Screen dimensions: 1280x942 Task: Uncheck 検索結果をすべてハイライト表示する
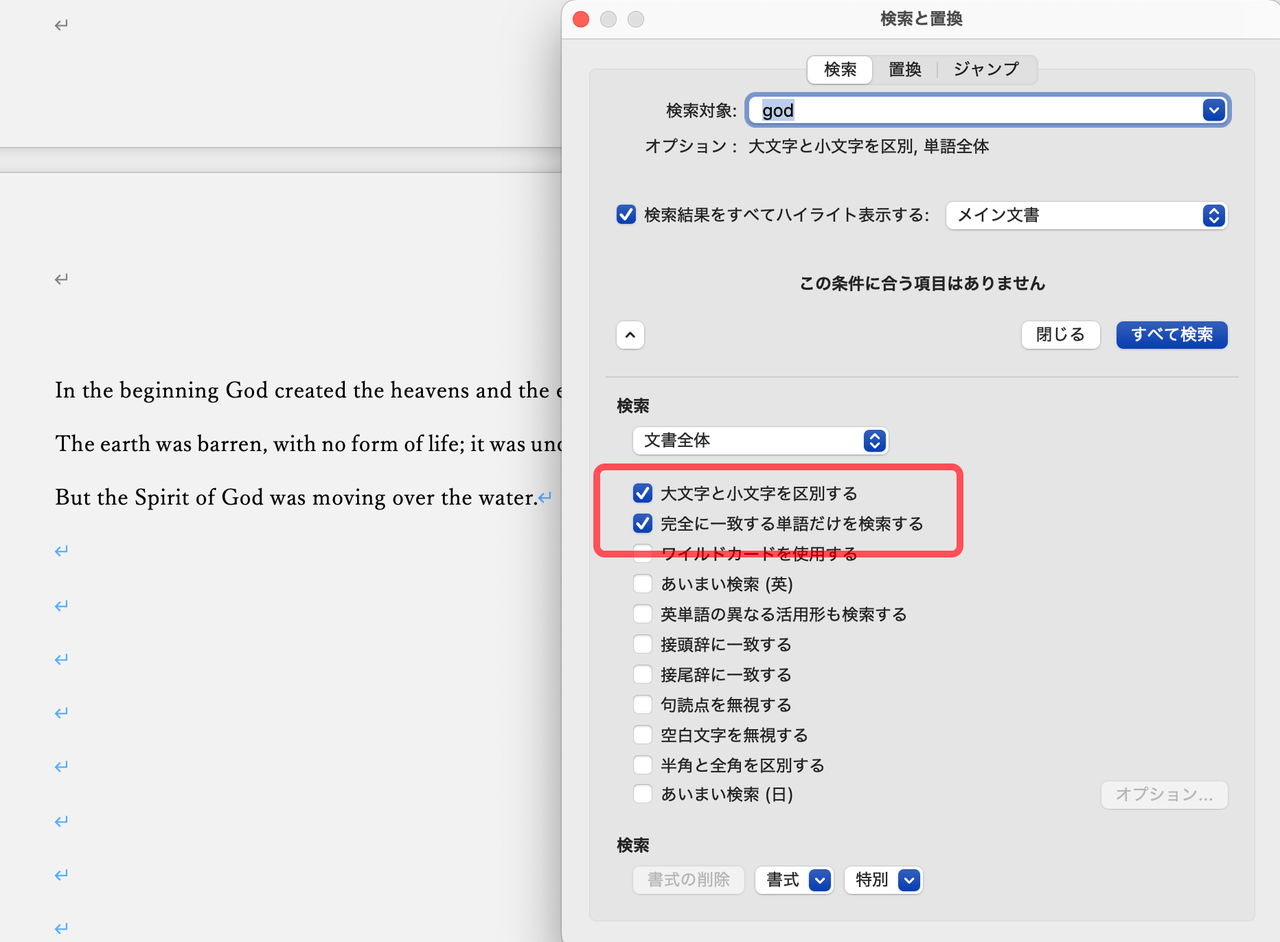click(x=626, y=214)
